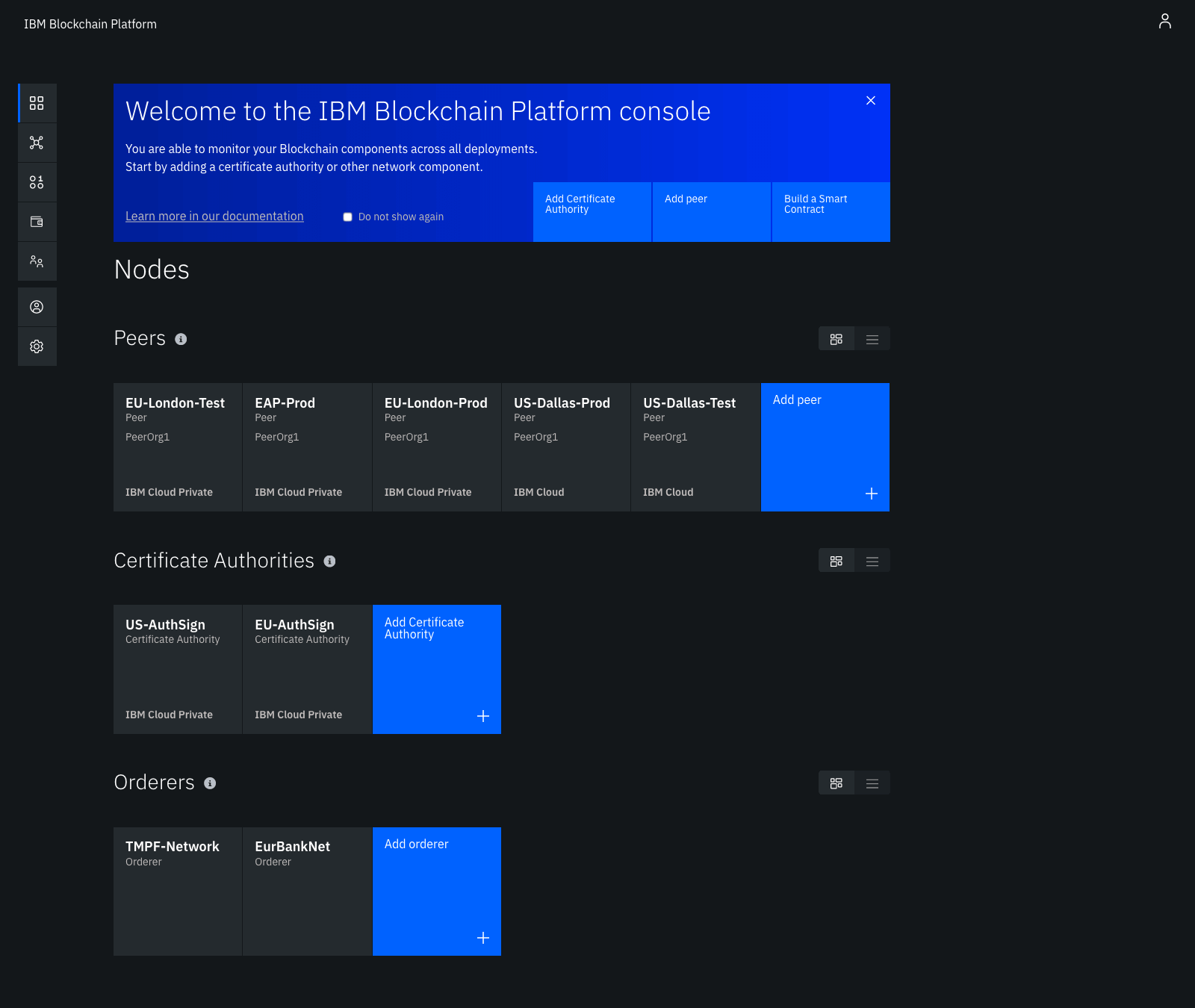The image size is (1195, 1008).
Task: Switch the Peers section to list view
Action: 872,338
